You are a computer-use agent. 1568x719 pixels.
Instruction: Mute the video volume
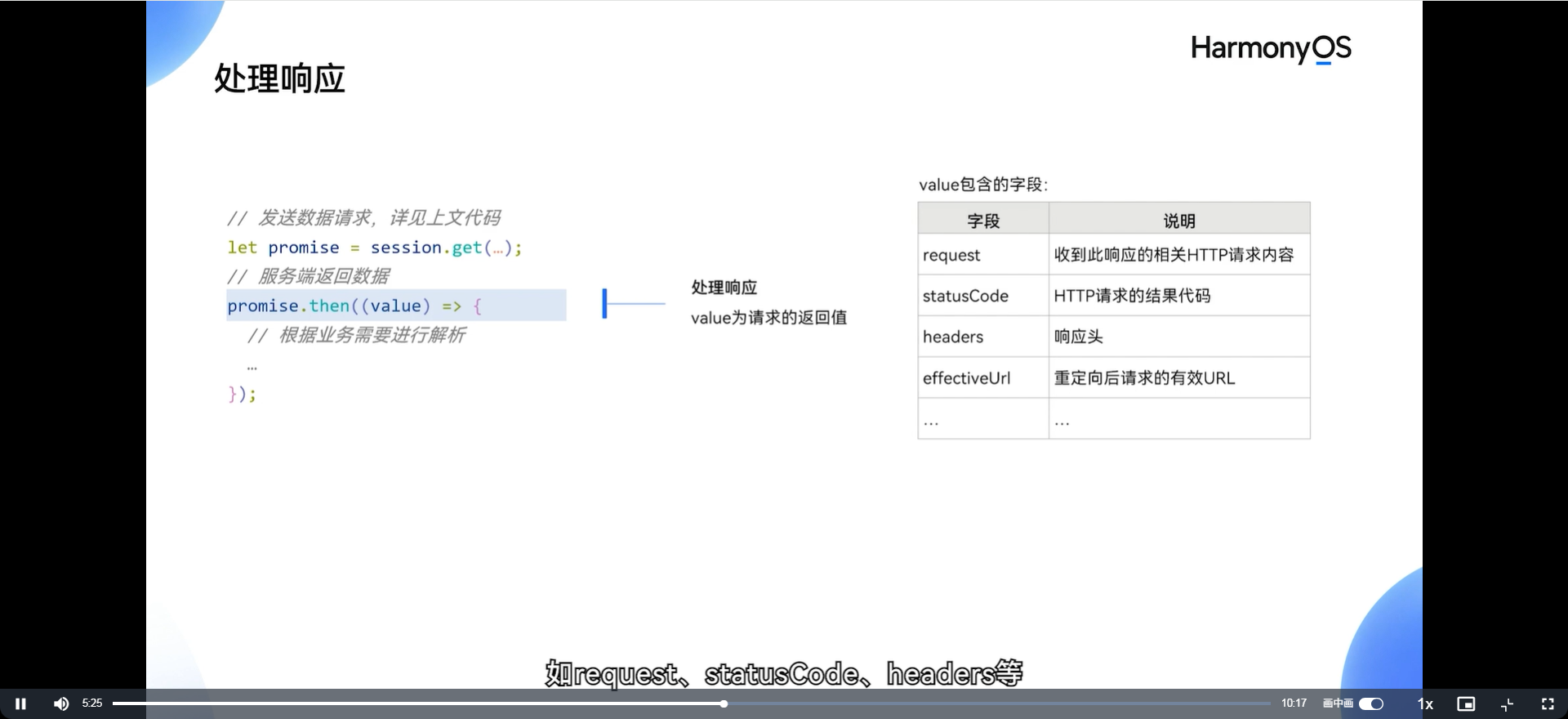[61, 703]
